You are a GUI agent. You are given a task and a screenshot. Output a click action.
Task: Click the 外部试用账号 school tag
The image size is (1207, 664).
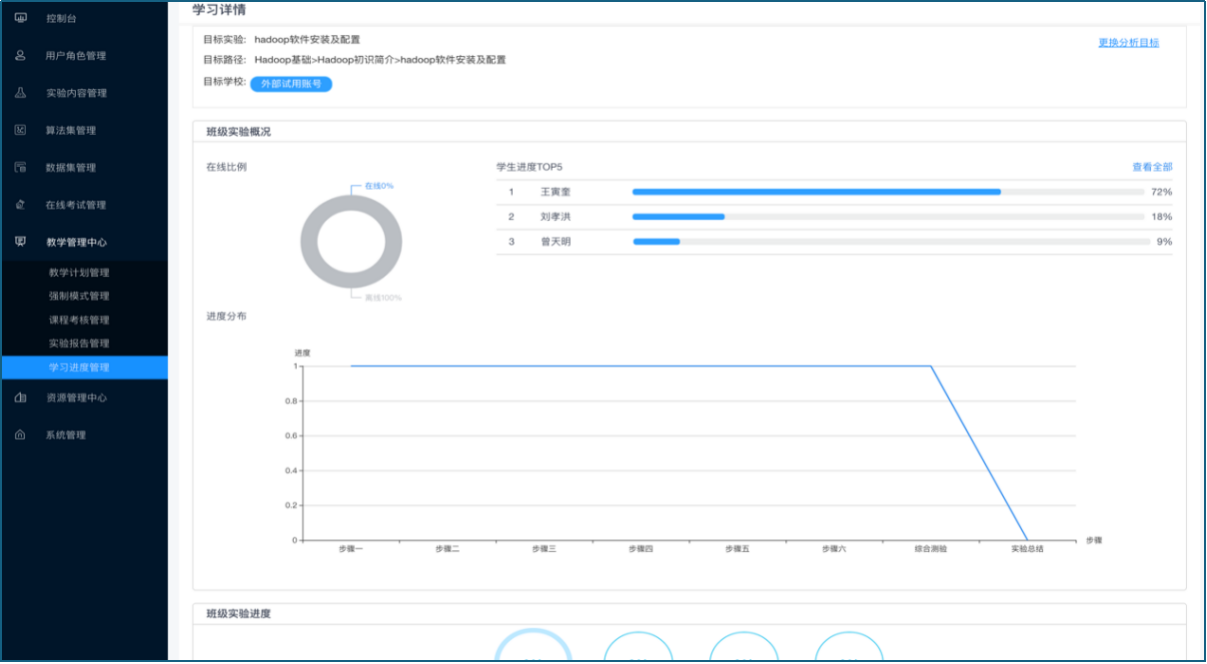click(x=291, y=84)
